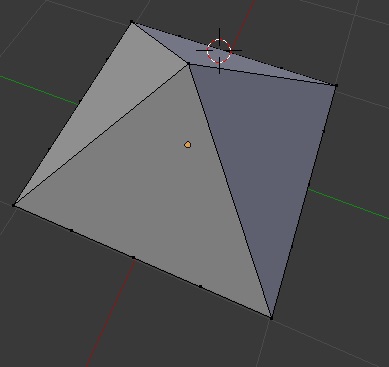
Task: Click edge from apex to bottom corner
Action: (230, 191)
